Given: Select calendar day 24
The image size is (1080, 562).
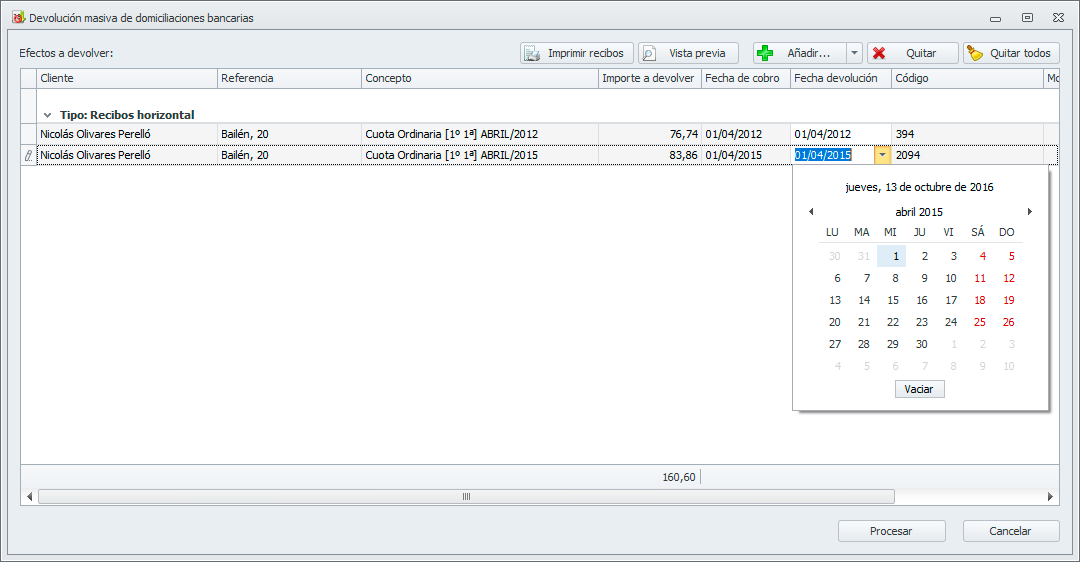Looking at the screenshot, I should click(x=951, y=322).
